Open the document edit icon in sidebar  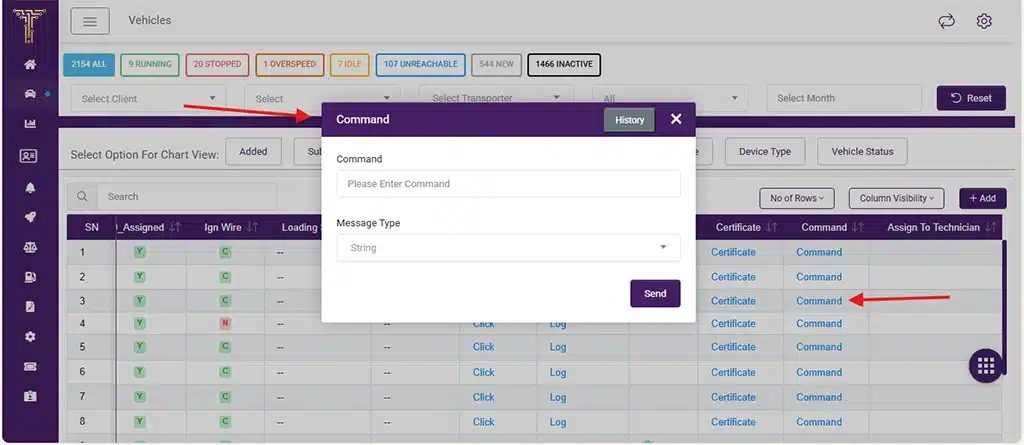[x=30, y=306]
